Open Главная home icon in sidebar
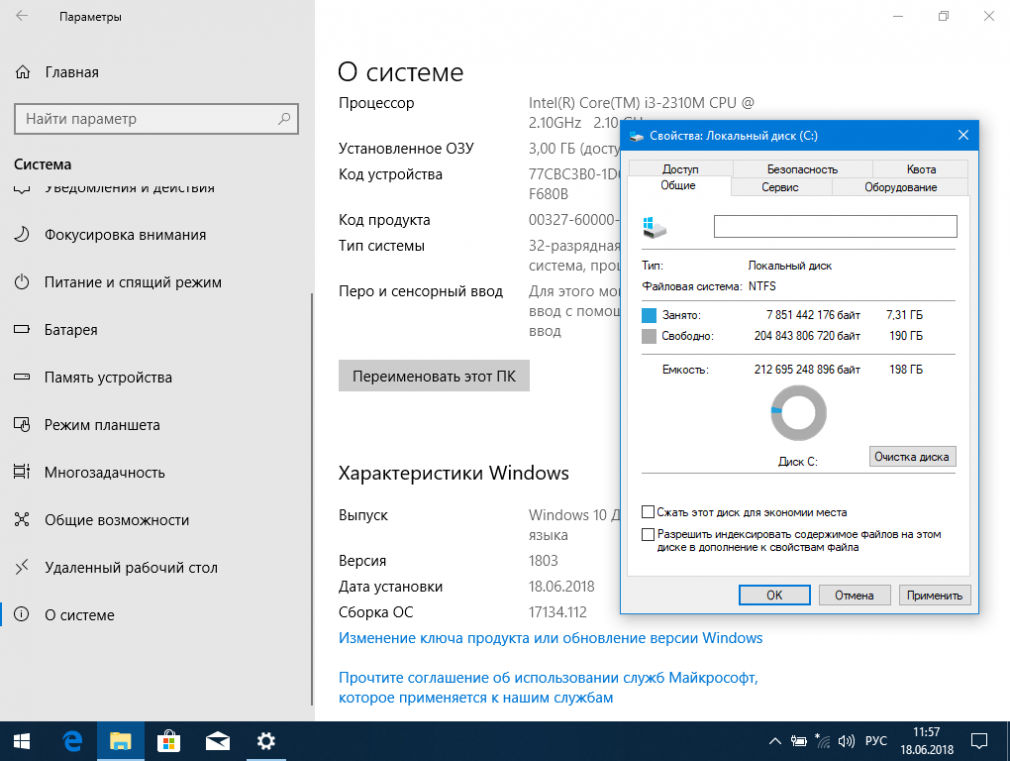 (23, 72)
